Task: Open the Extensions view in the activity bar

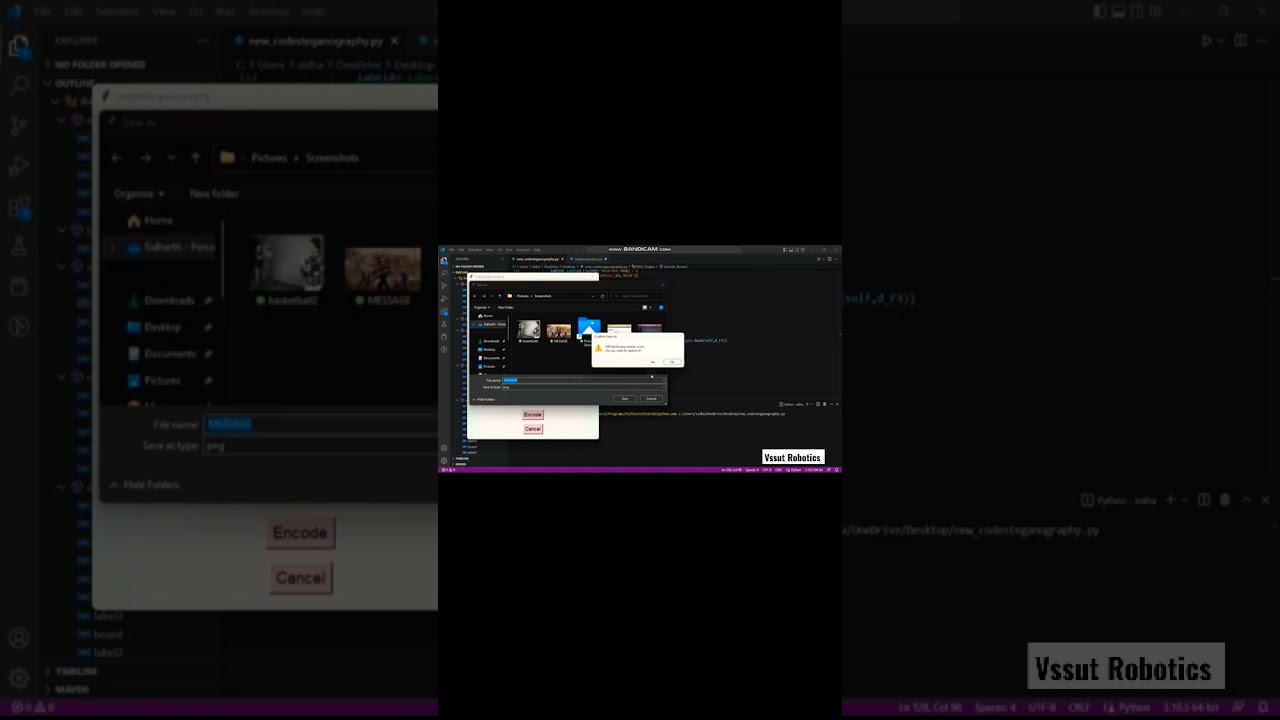Action: [x=444, y=312]
